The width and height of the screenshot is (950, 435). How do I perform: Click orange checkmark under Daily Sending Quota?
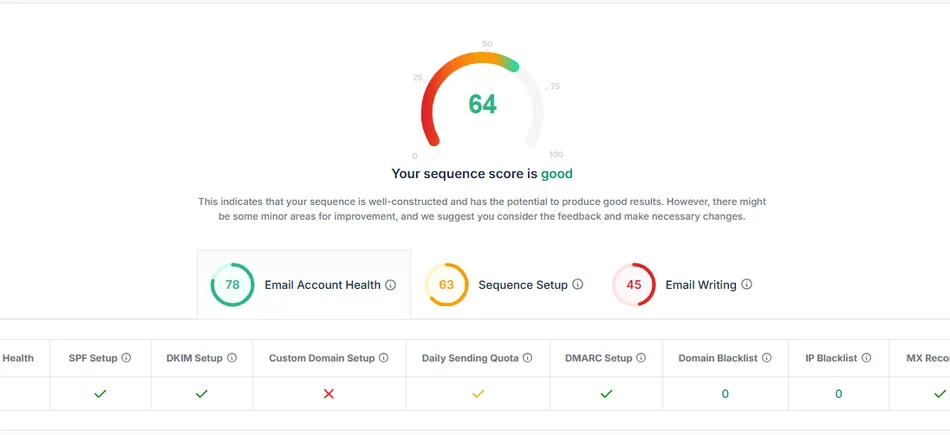pyautogui.click(x=478, y=394)
